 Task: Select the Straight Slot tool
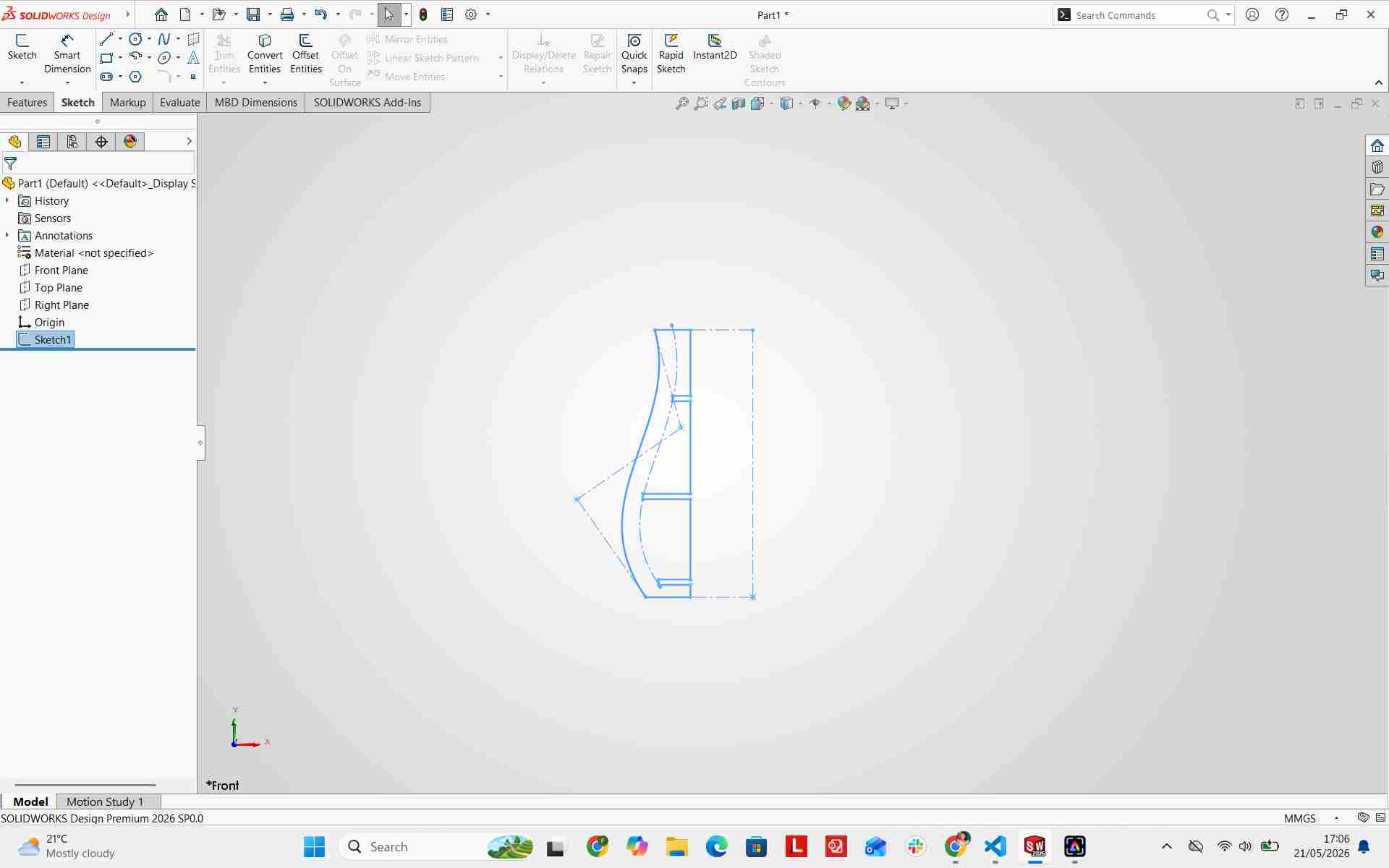point(106,77)
